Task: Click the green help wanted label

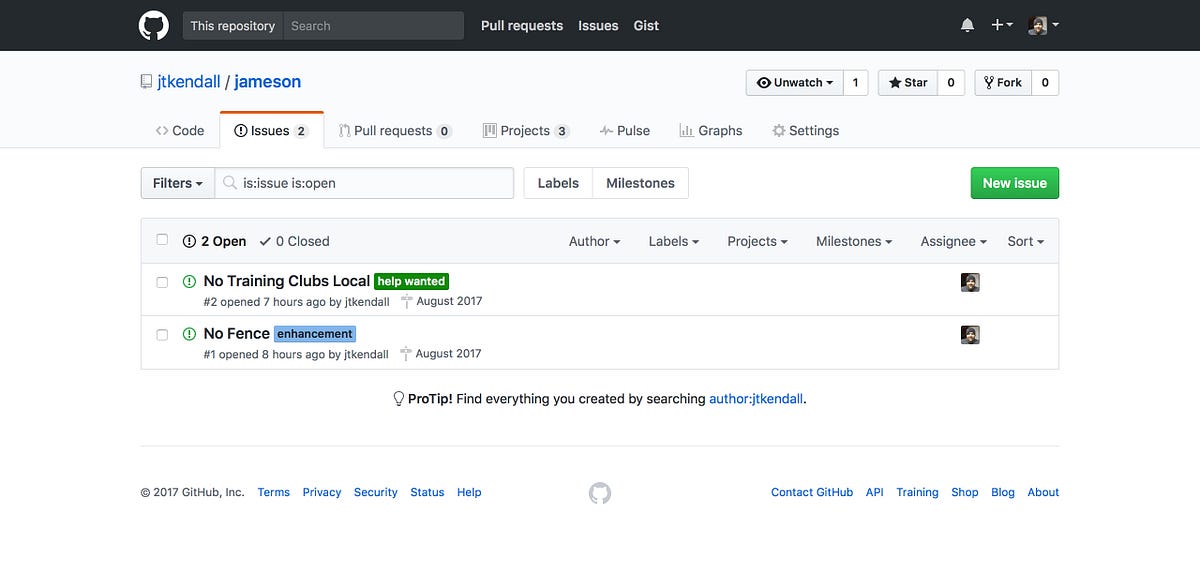Action: tap(411, 282)
